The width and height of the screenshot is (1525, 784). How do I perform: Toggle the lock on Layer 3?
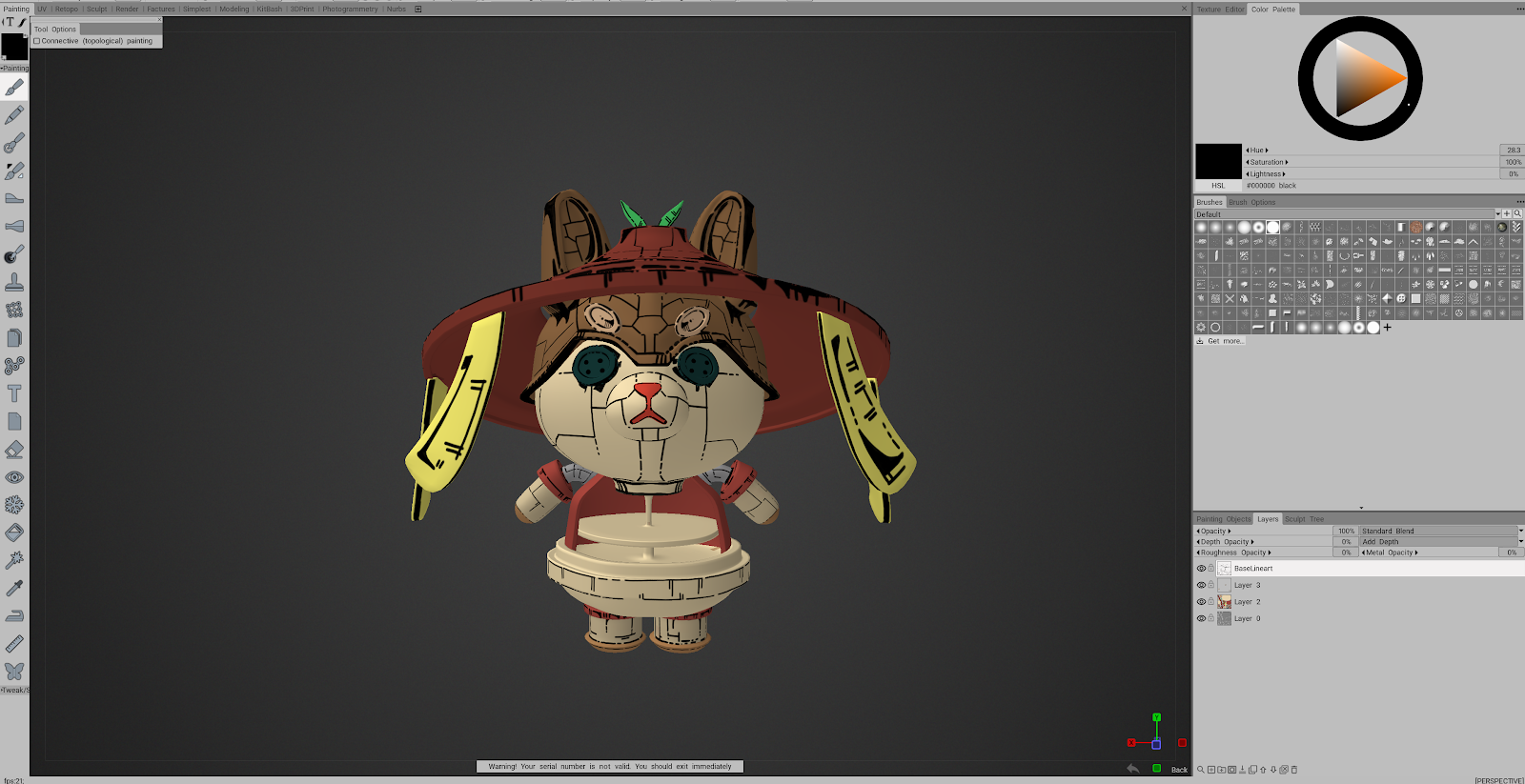coord(1211,585)
